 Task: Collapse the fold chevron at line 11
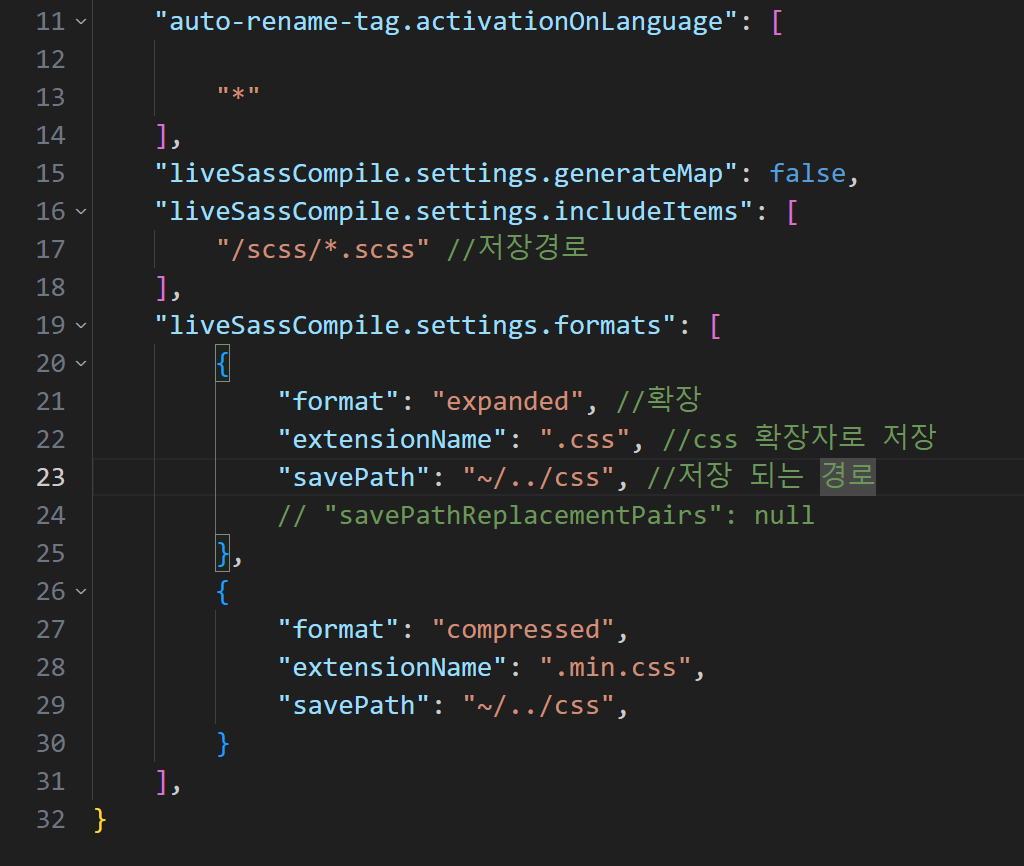point(81,22)
